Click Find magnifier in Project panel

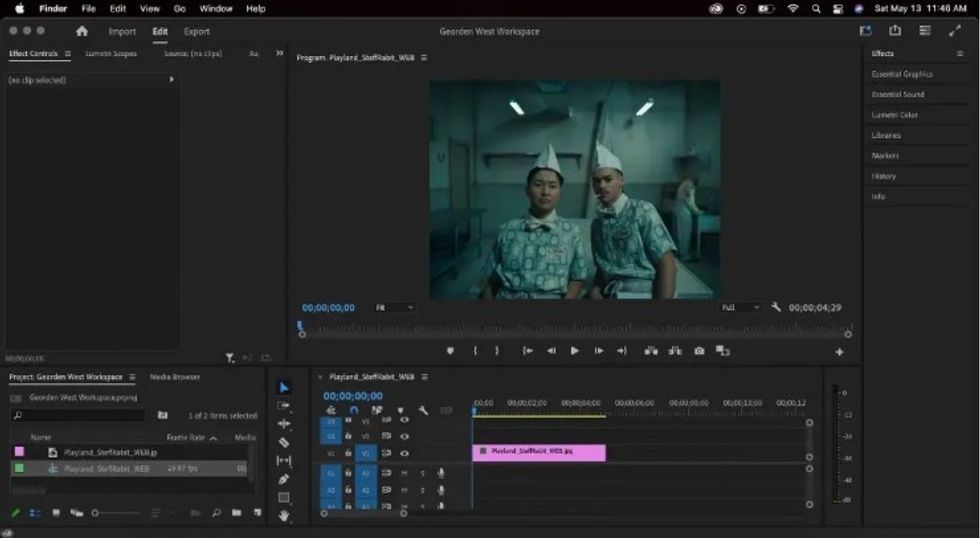point(216,513)
